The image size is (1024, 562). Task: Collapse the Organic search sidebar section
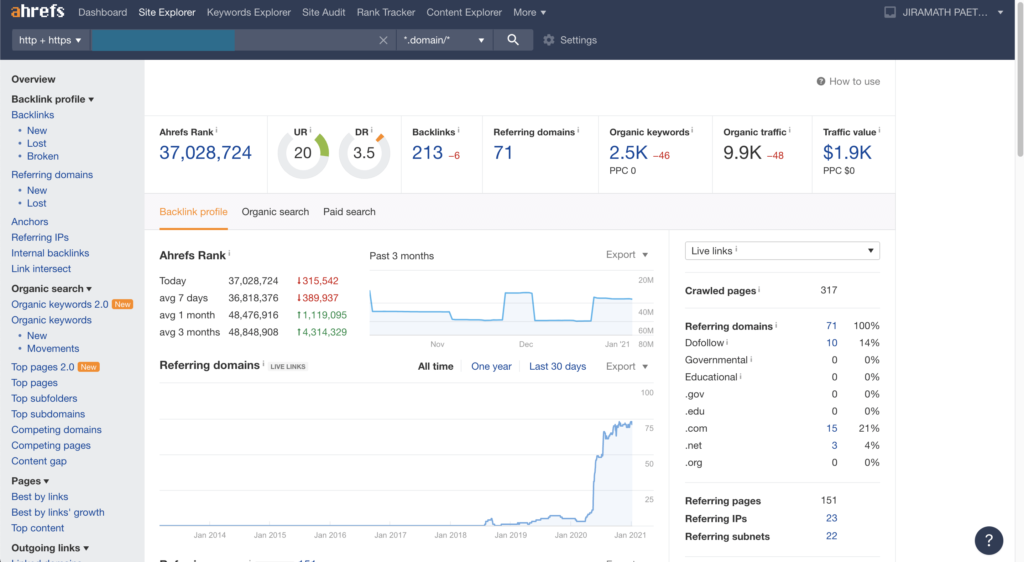[51, 289]
